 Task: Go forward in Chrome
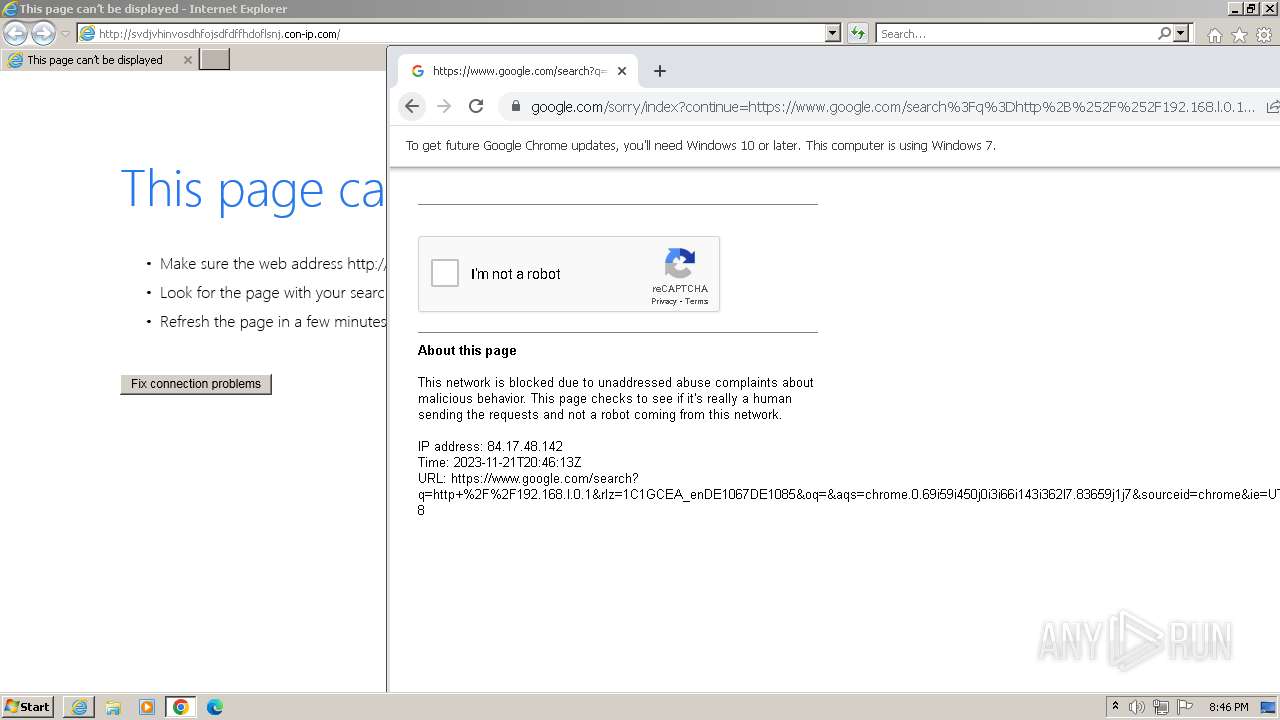tap(444, 106)
